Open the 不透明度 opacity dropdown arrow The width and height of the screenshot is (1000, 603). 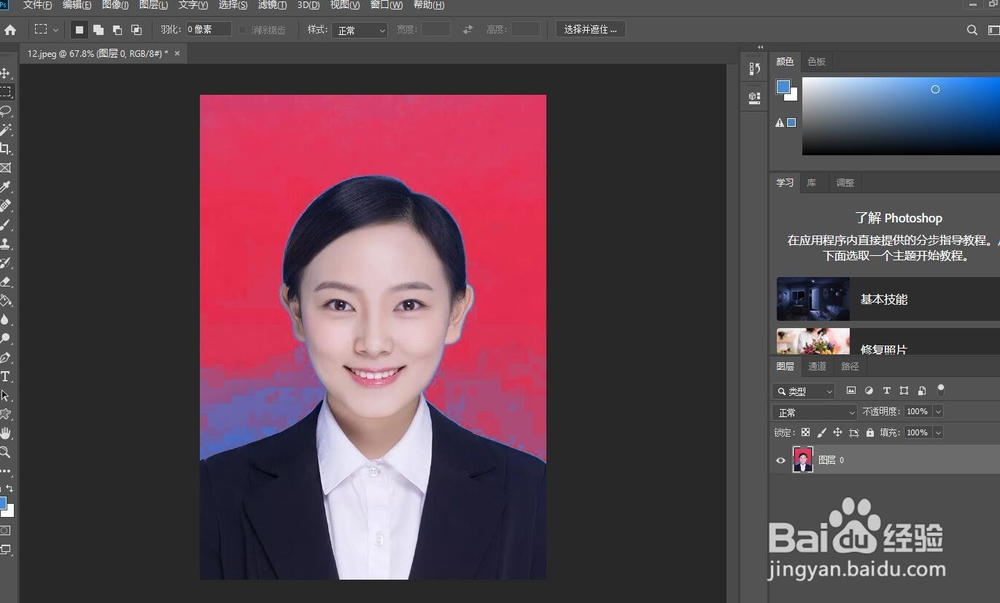coord(937,412)
